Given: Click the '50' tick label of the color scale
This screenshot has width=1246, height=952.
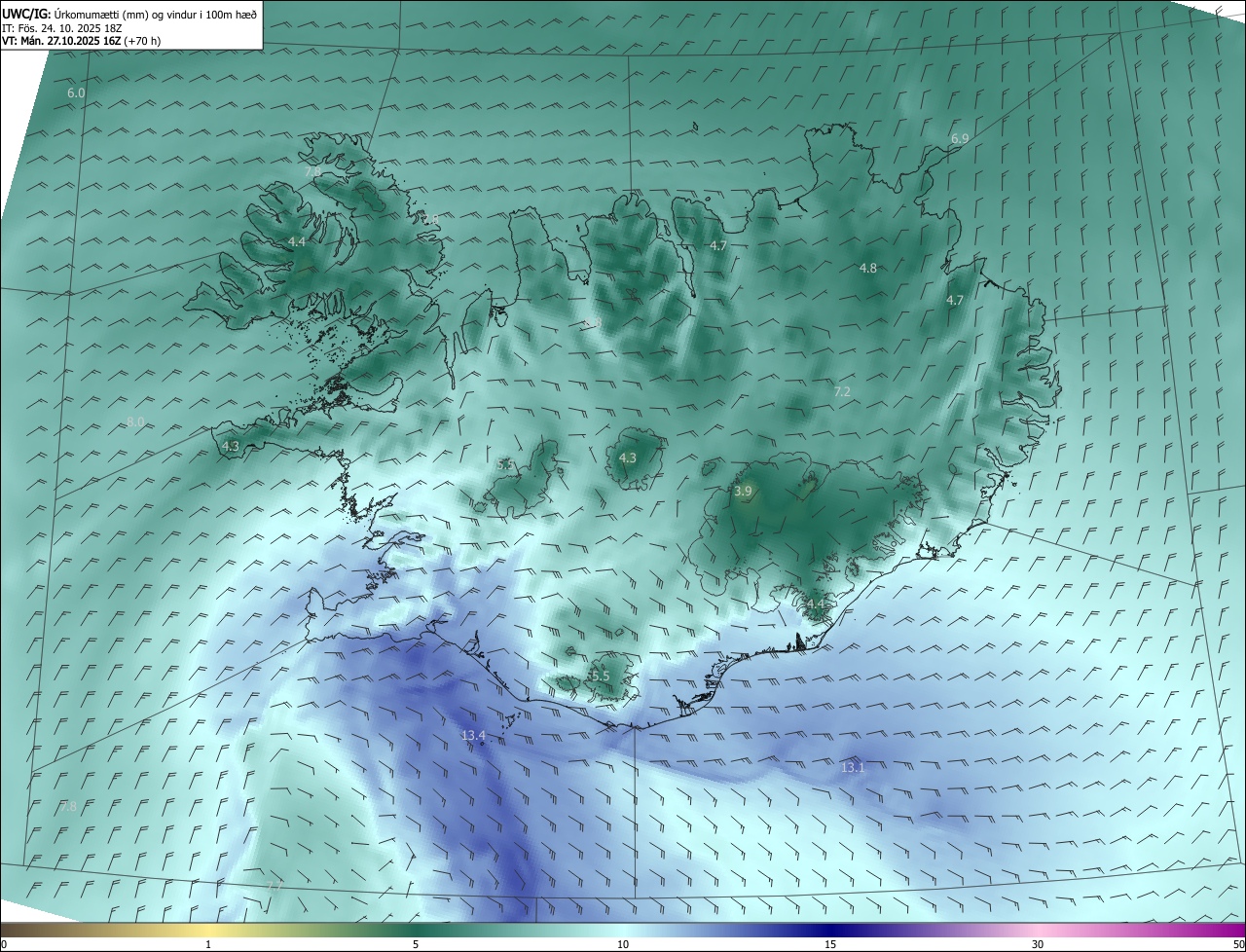Looking at the screenshot, I should [1238, 944].
